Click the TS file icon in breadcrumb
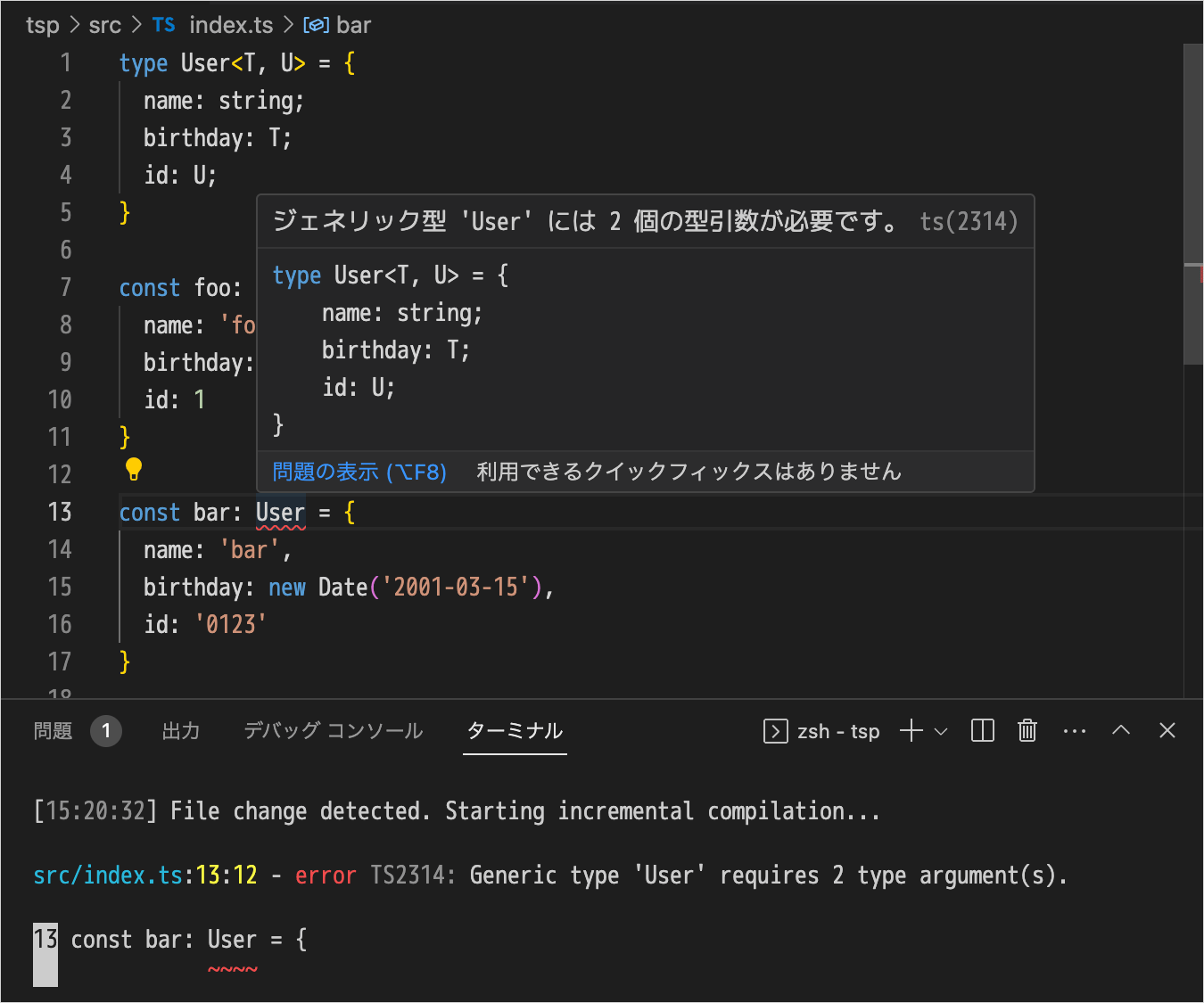Image resolution: width=1204 pixels, height=1003 pixels. 164,25
